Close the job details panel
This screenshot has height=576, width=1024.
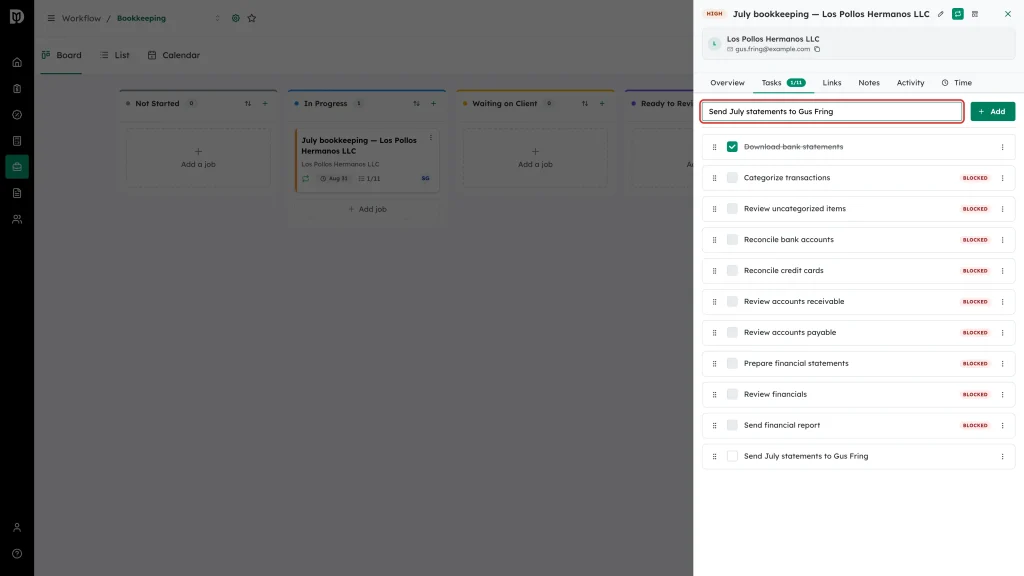pos(1008,14)
